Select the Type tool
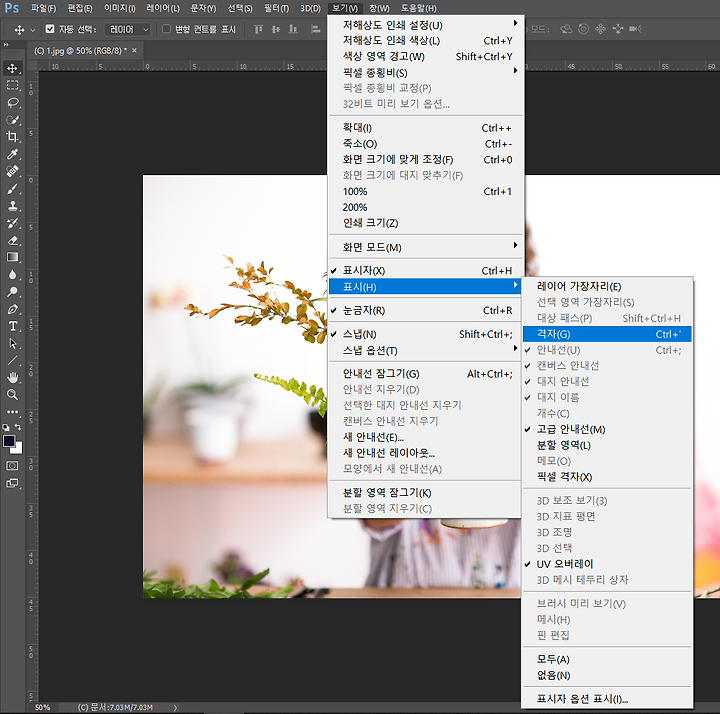720x714 pixels. click(12, 326)
